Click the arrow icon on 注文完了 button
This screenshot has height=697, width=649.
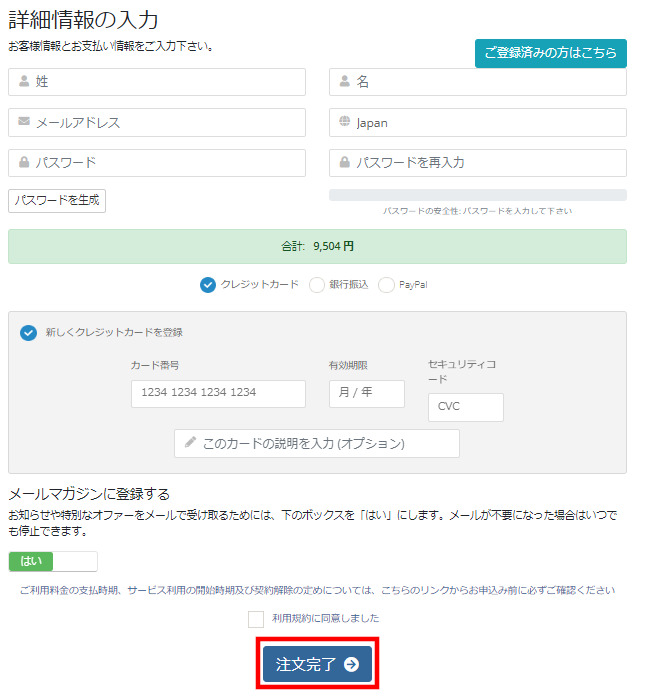351,664
